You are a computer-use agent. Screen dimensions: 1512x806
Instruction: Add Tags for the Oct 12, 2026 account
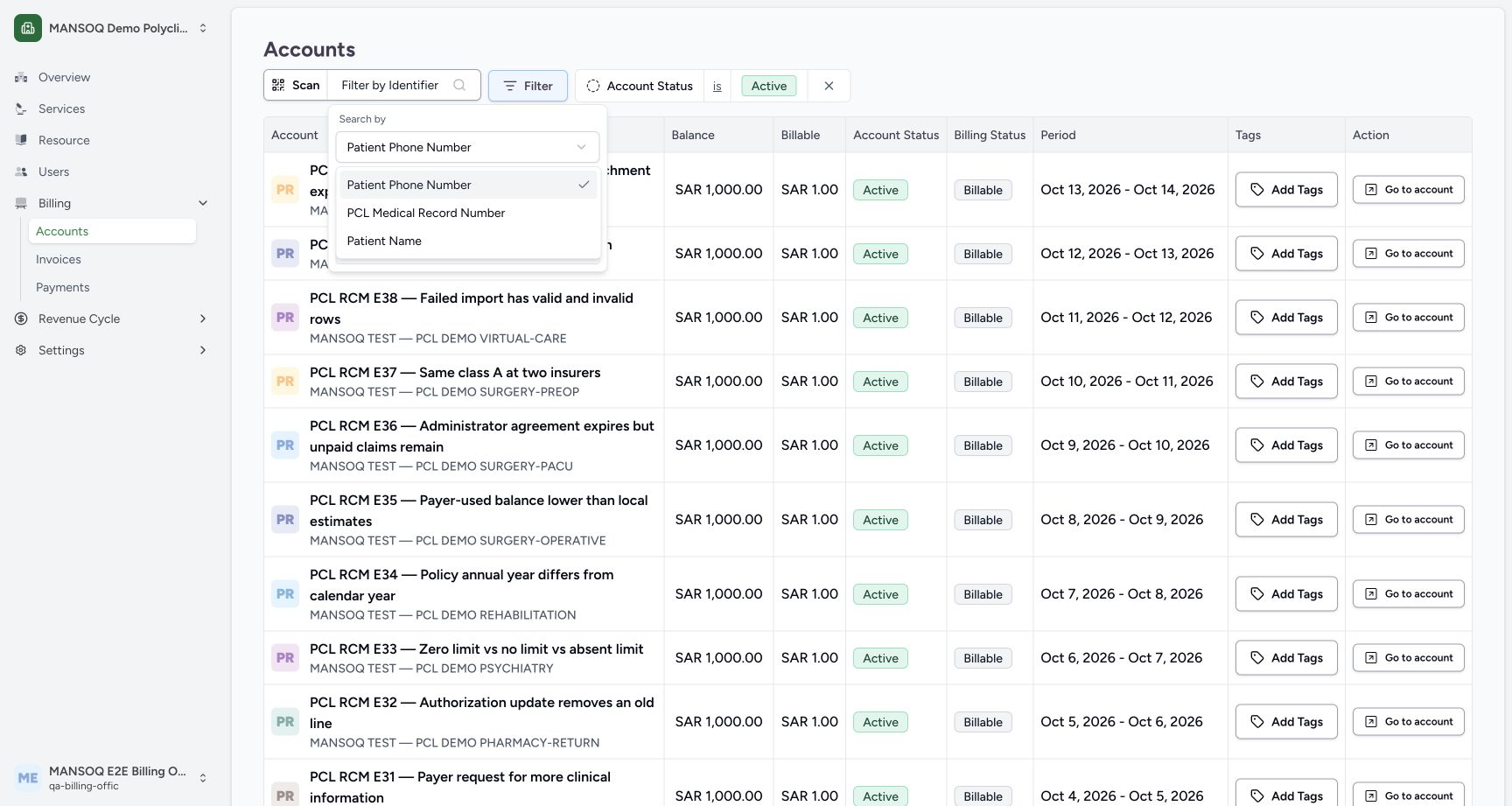tap(1286, 253)
